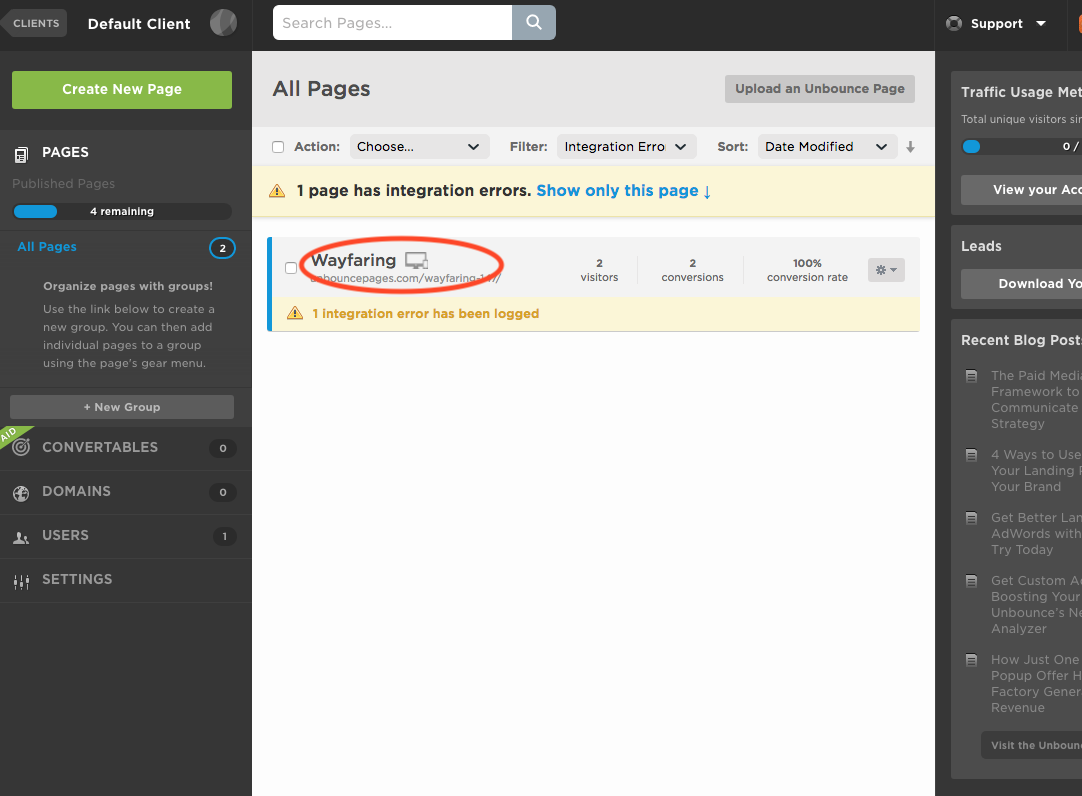Image resolution: width=1082 pixels, height=796 pixels.
Task: Expand the Support dropdown arrow
Action: coord(1041,23)
